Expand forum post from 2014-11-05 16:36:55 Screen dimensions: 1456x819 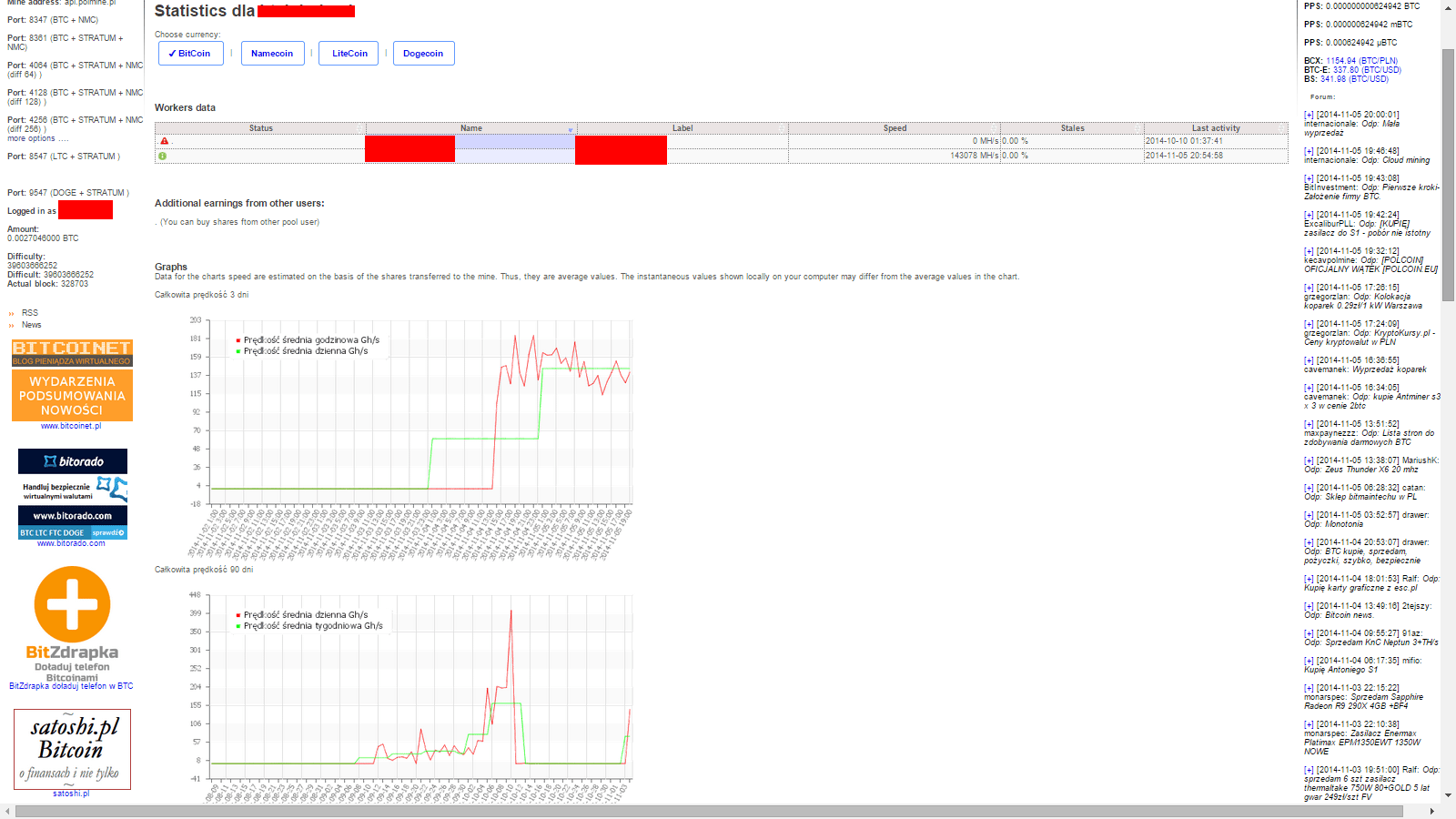[1309, 360]
